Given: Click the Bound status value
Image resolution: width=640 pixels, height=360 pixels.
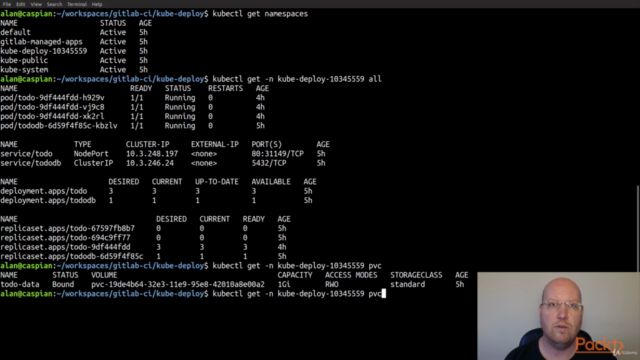Looking at the screenshot, I should coord(63,284).
